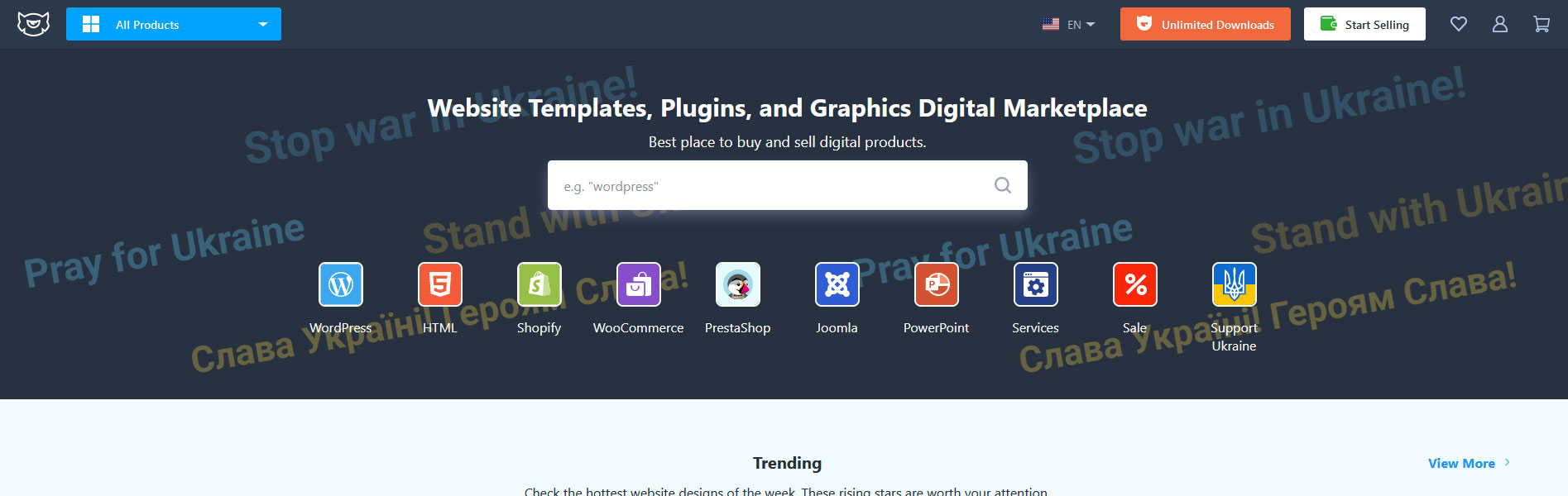Select the WooCommerce category icon

click(x=639, y=284)
